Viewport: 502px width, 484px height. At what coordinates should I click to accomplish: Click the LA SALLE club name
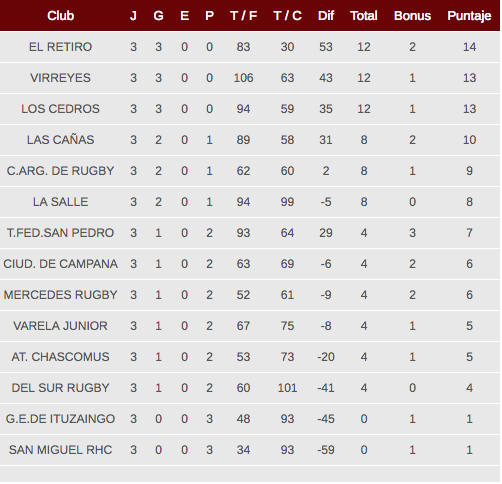(60, 202)
